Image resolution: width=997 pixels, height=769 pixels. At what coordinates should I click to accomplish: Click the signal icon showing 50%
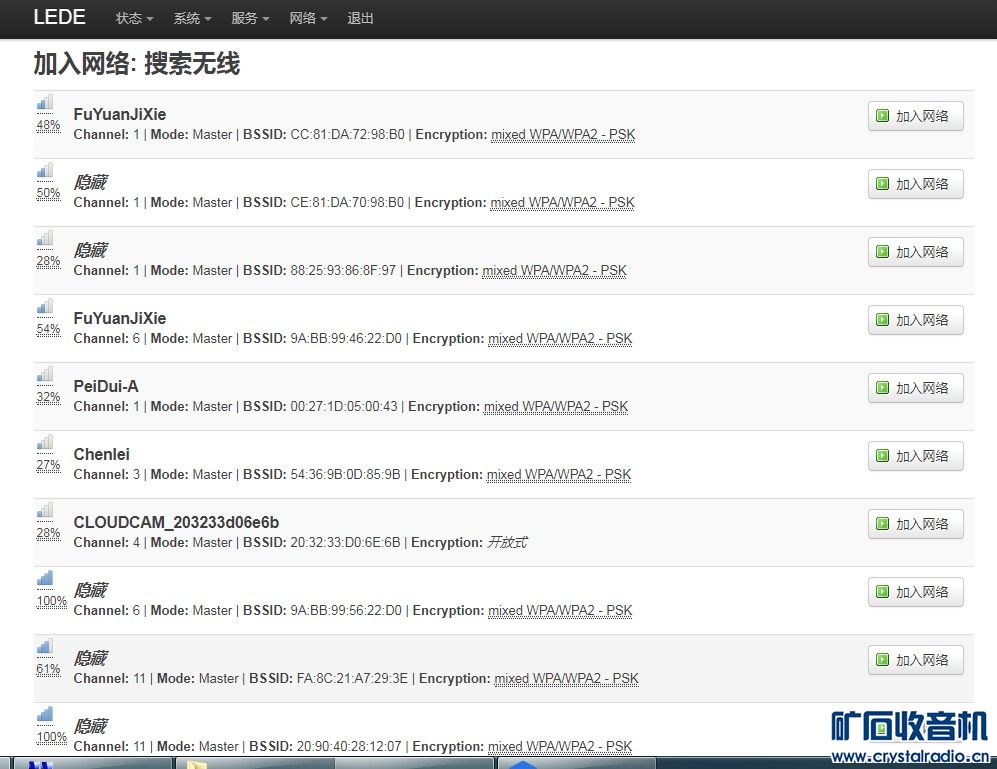pos(45,171)
